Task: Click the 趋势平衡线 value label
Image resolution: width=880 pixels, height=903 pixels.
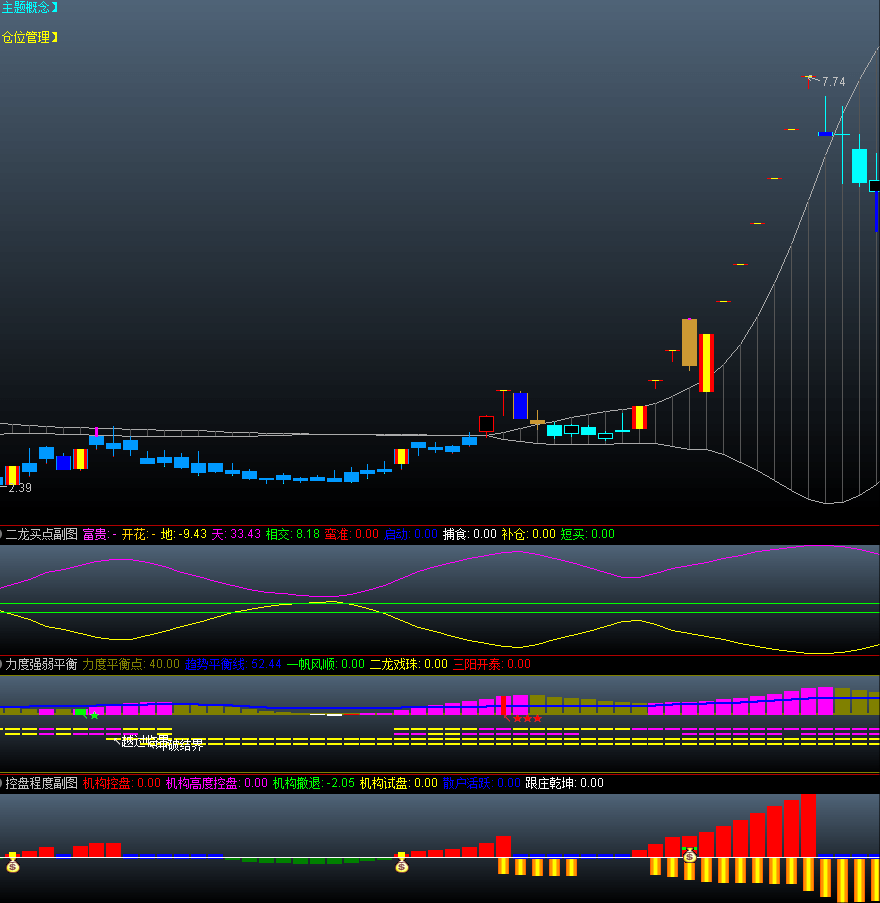Action: (x=233, y=664)
